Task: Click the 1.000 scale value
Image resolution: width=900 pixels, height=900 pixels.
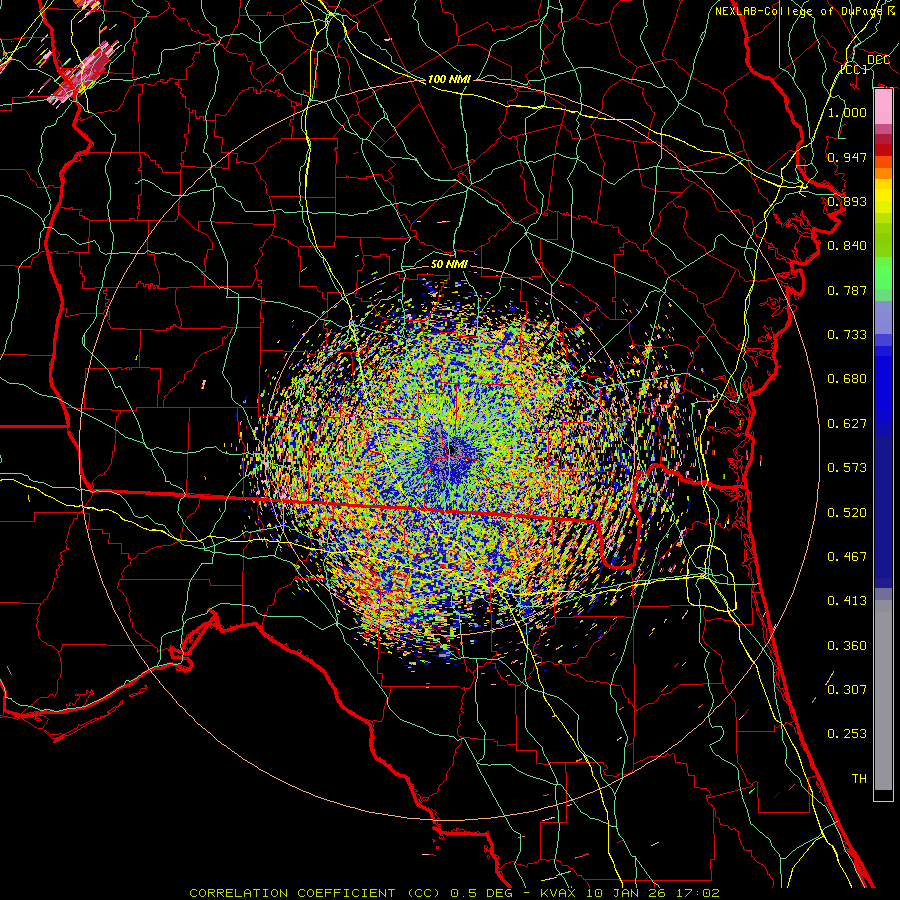Action: point(847,112)
